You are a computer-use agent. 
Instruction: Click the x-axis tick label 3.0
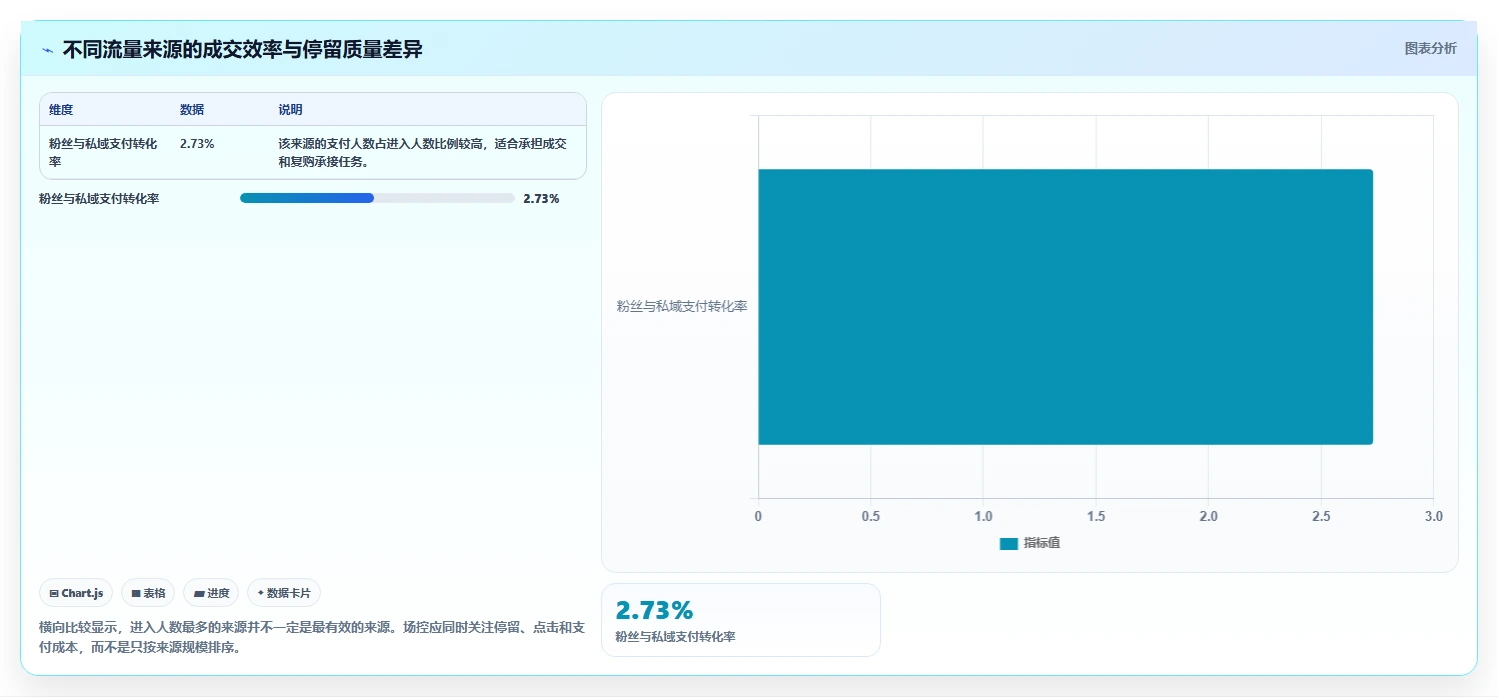(x=1434, y=516)
